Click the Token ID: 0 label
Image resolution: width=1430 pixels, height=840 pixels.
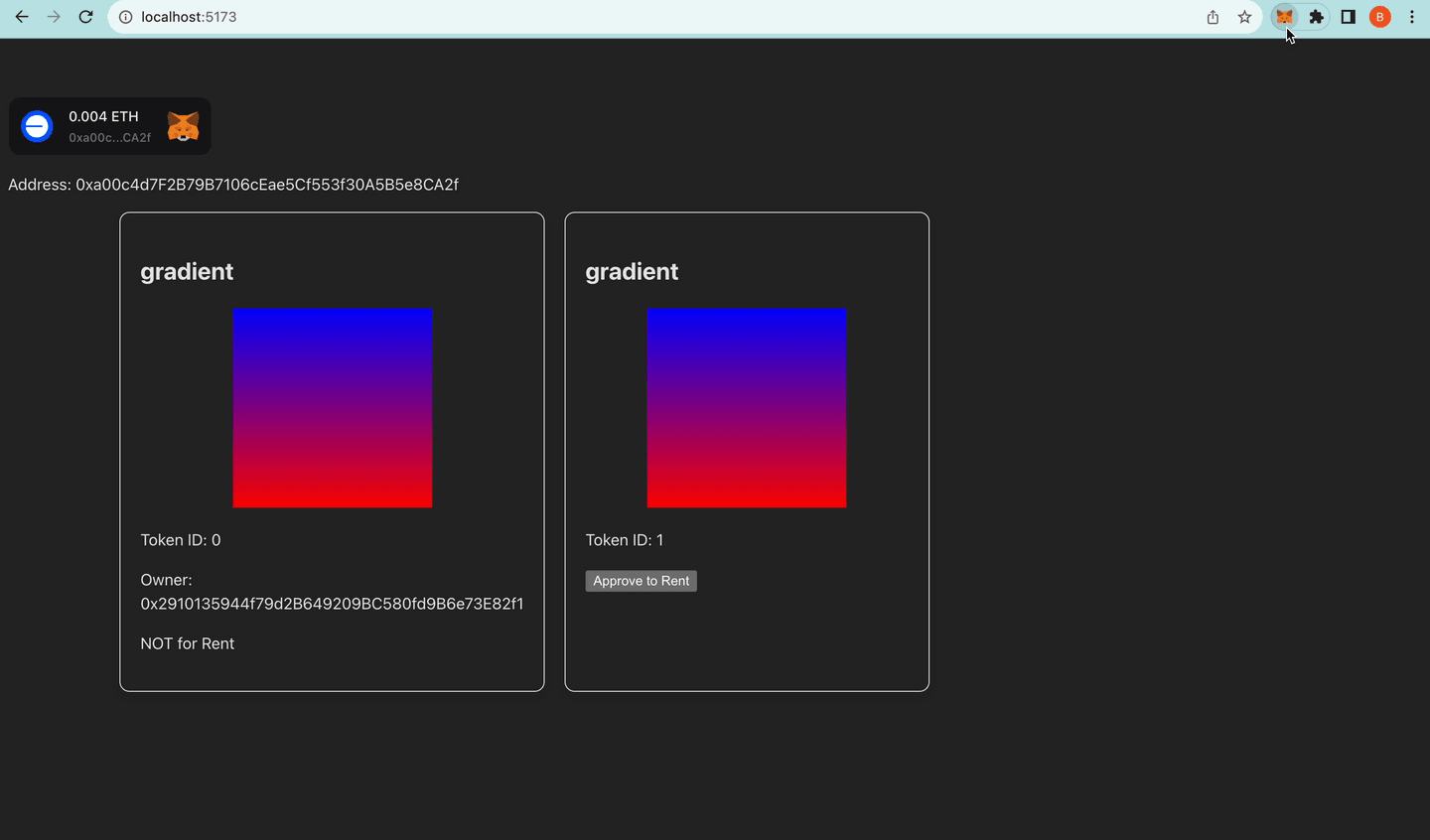181,540
